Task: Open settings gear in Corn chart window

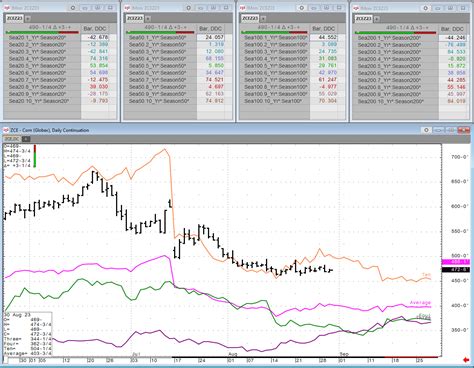Action: pyautogui.click(x=426, y=130)
